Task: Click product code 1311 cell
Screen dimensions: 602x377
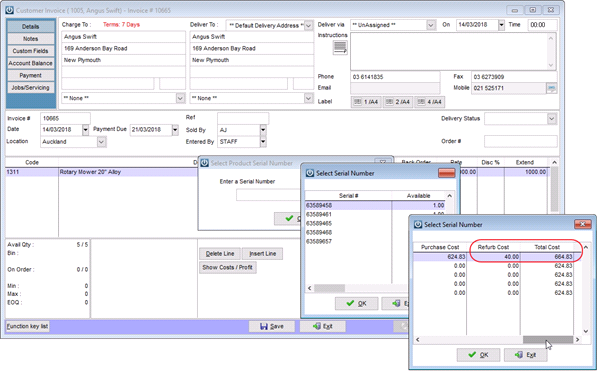Action: pos(32,172)
